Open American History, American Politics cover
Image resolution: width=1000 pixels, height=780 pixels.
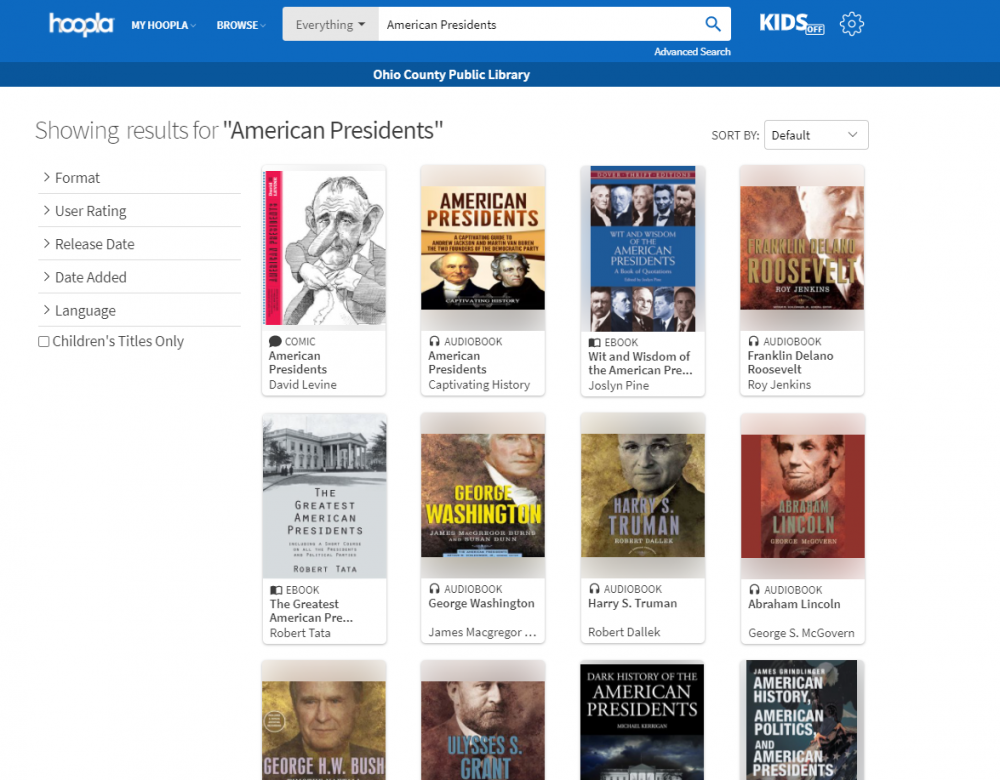coord(802,721)
